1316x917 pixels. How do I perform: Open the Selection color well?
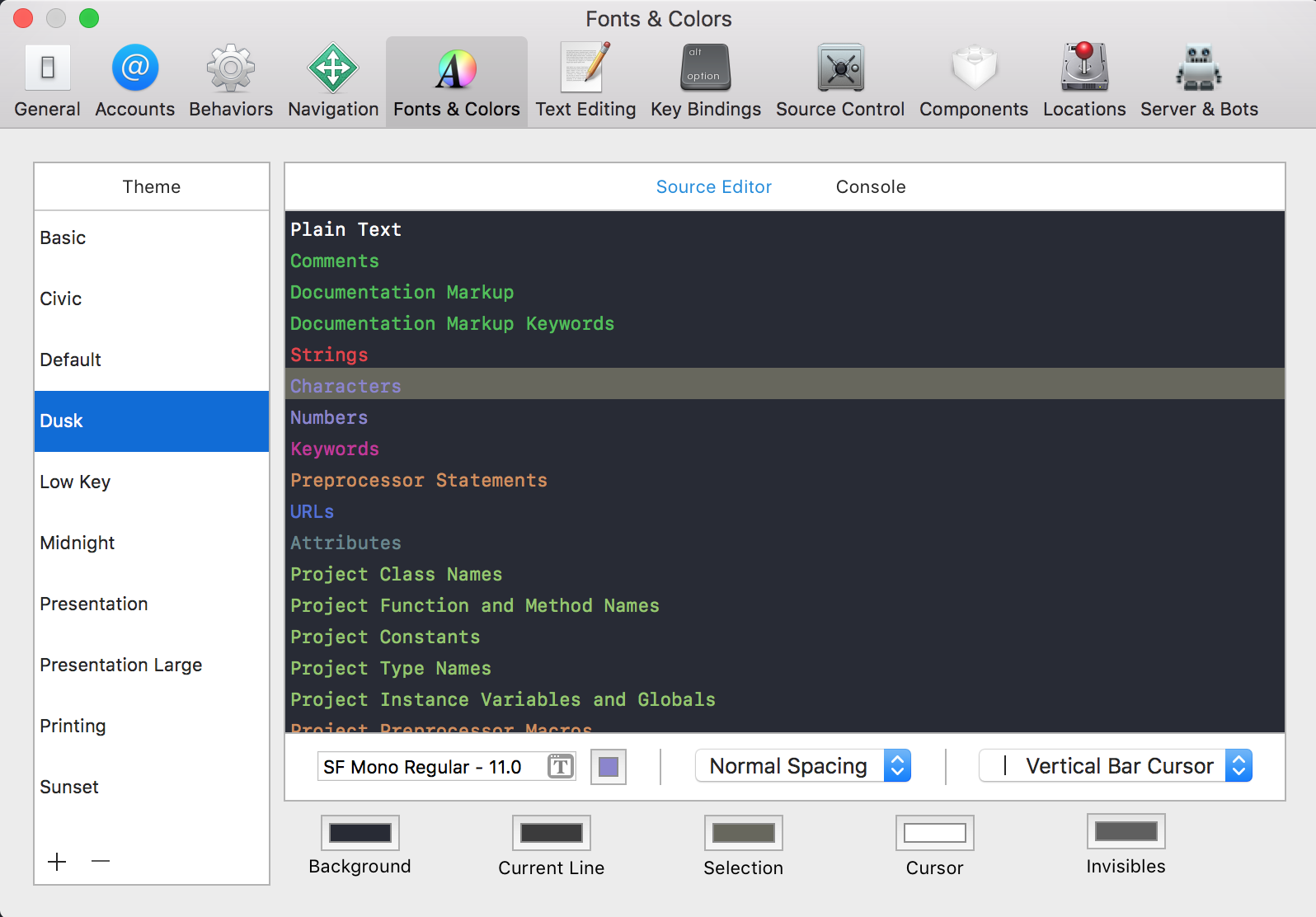[744, 833]
